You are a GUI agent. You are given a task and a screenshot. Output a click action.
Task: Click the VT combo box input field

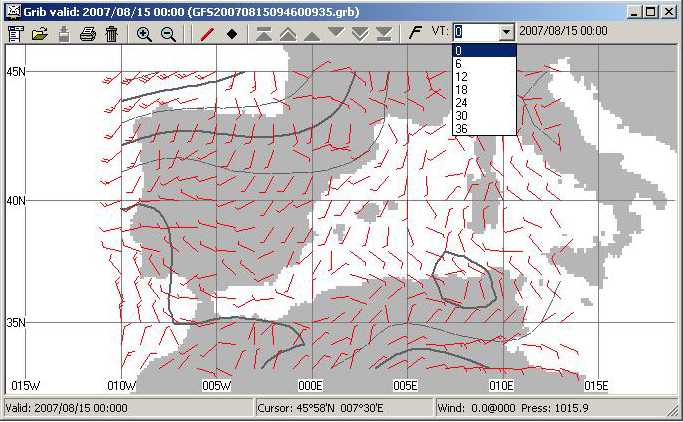[475, 32]
